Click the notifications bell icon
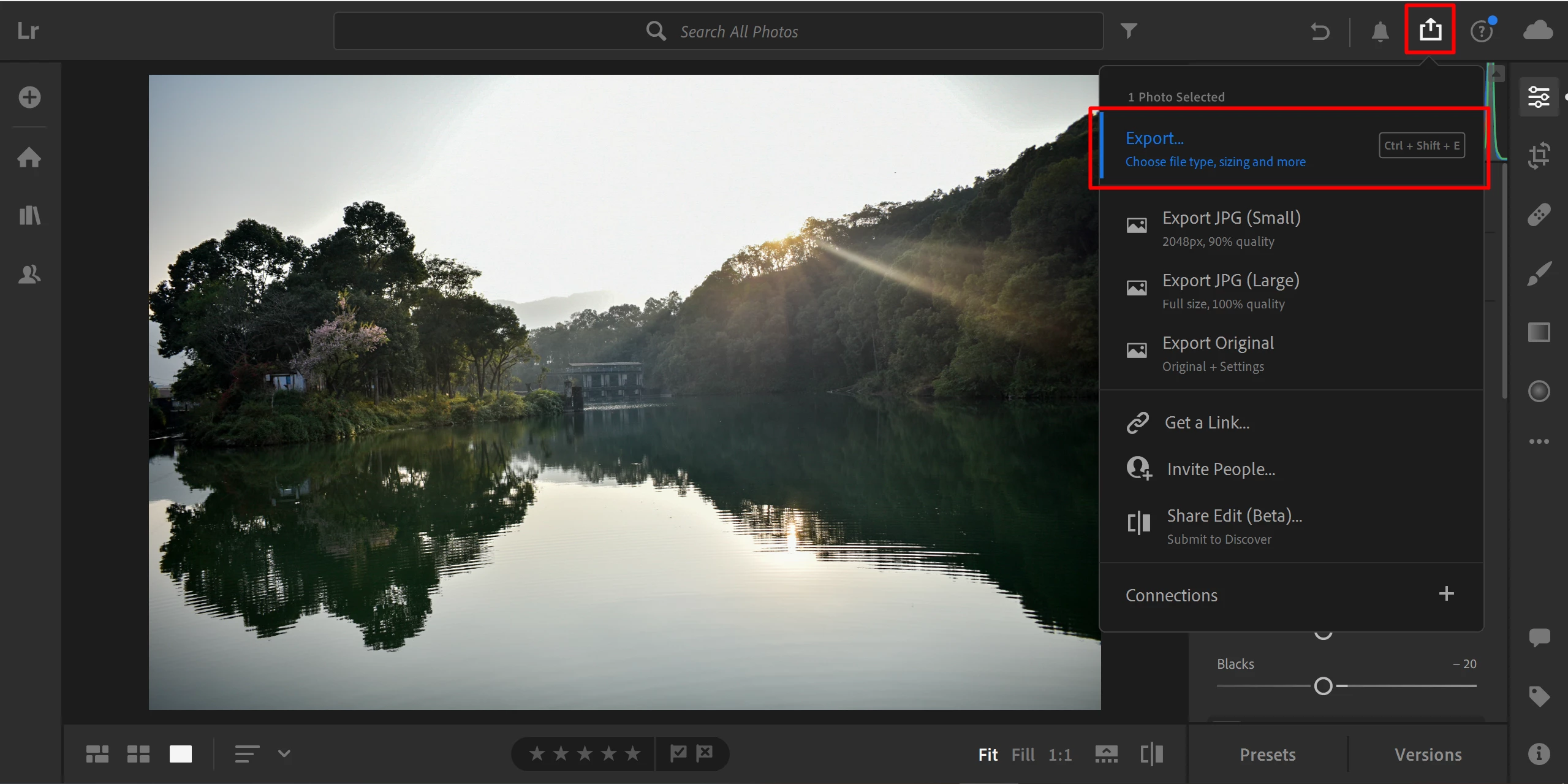Image resolution: width=1568 pixels, height=784 pixels. tap(1380, 31)
